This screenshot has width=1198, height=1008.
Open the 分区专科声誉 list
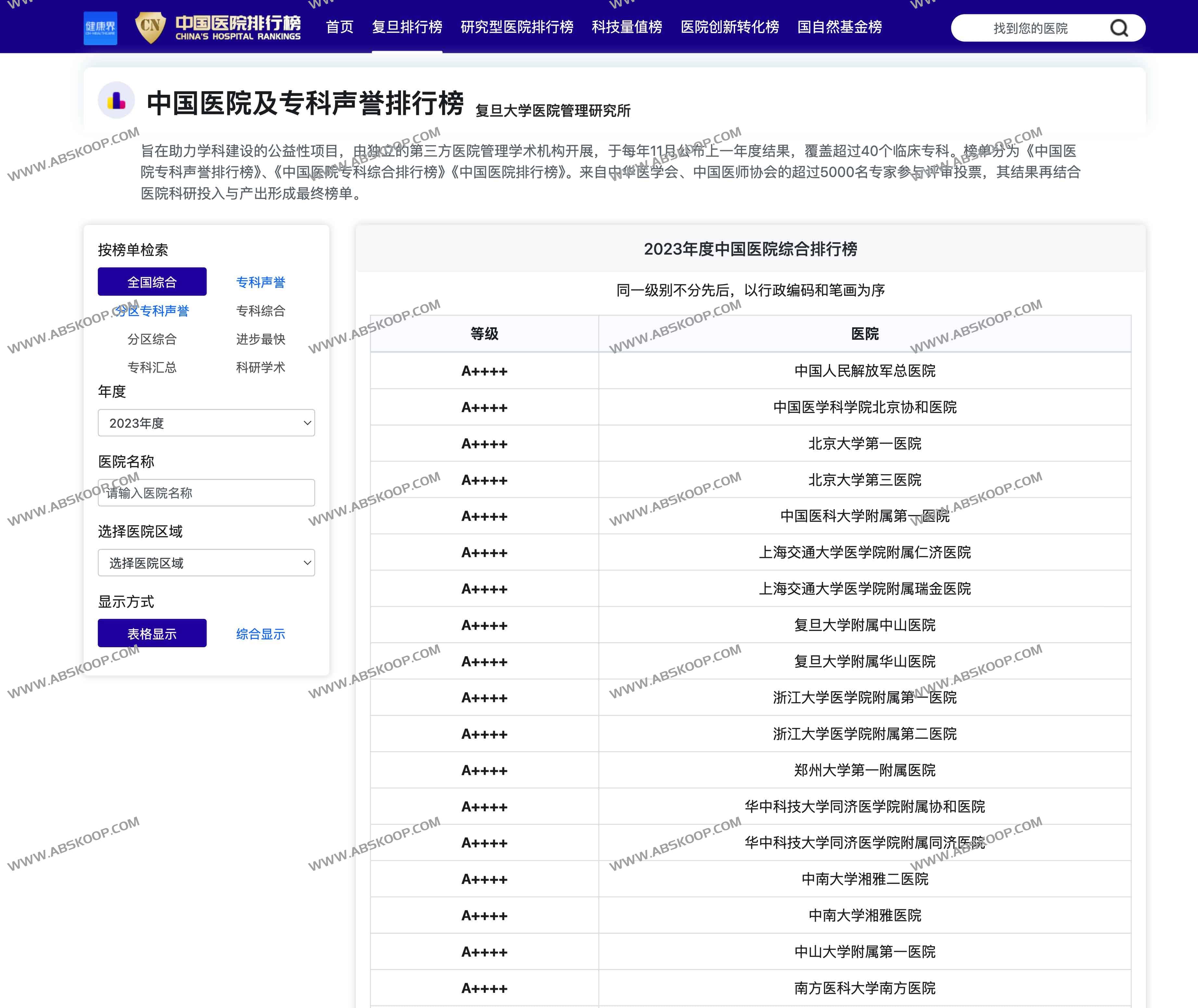152,310
